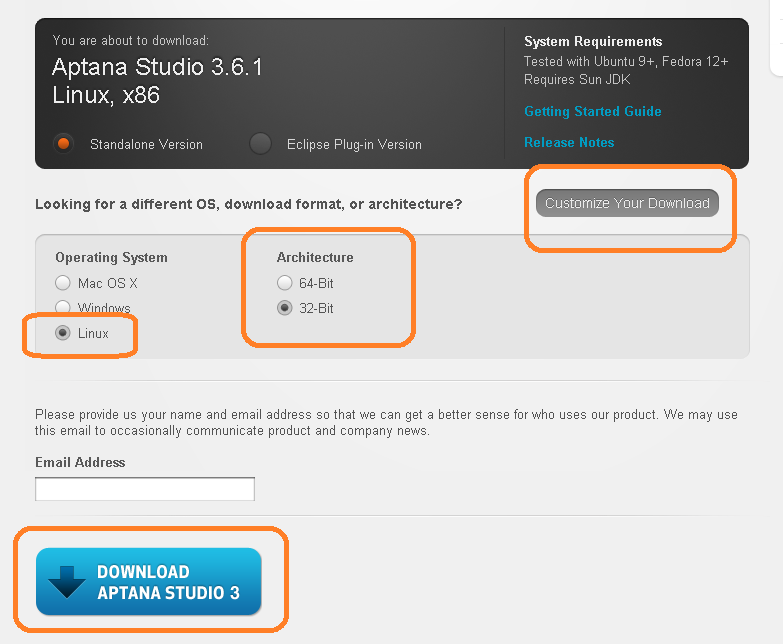783x644 pixels.
Task: Select the Linux radio button
Action: [x=63, y=332]
